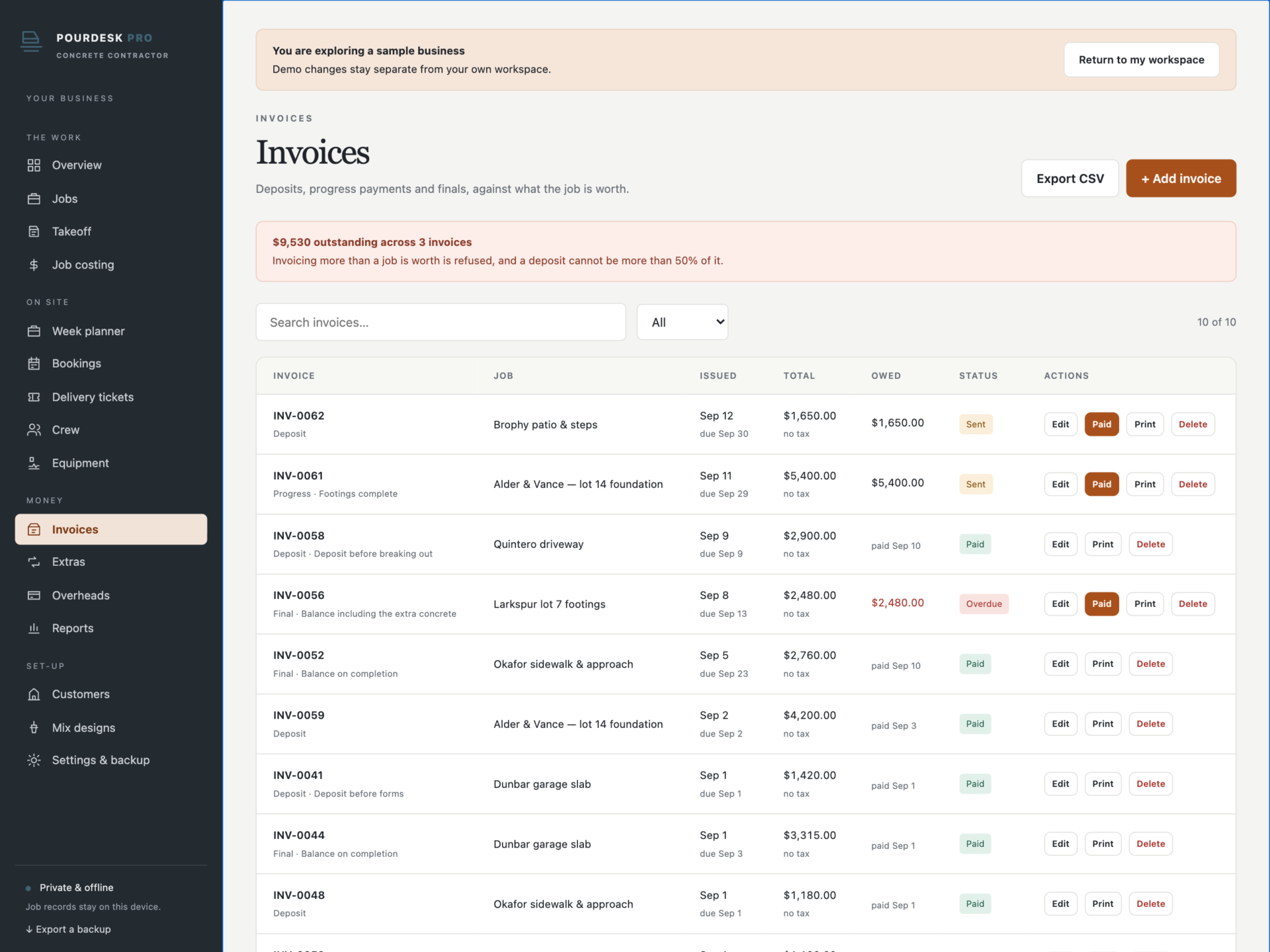Click job name Quintero driveway
Viewport: 1270px width, 952px height.
click(x=538, y=544)
